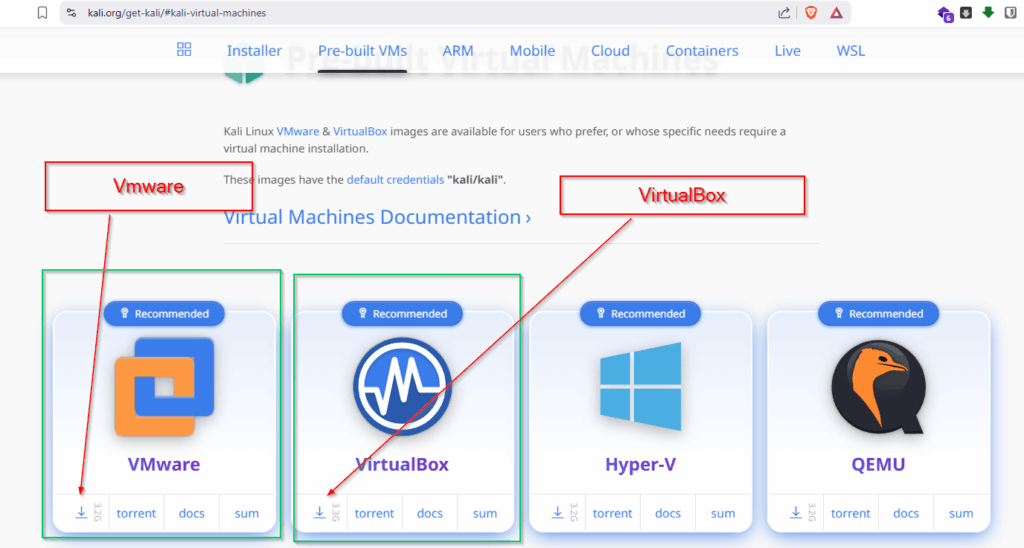Click the VirtualBox link in the description

point(360,131)
